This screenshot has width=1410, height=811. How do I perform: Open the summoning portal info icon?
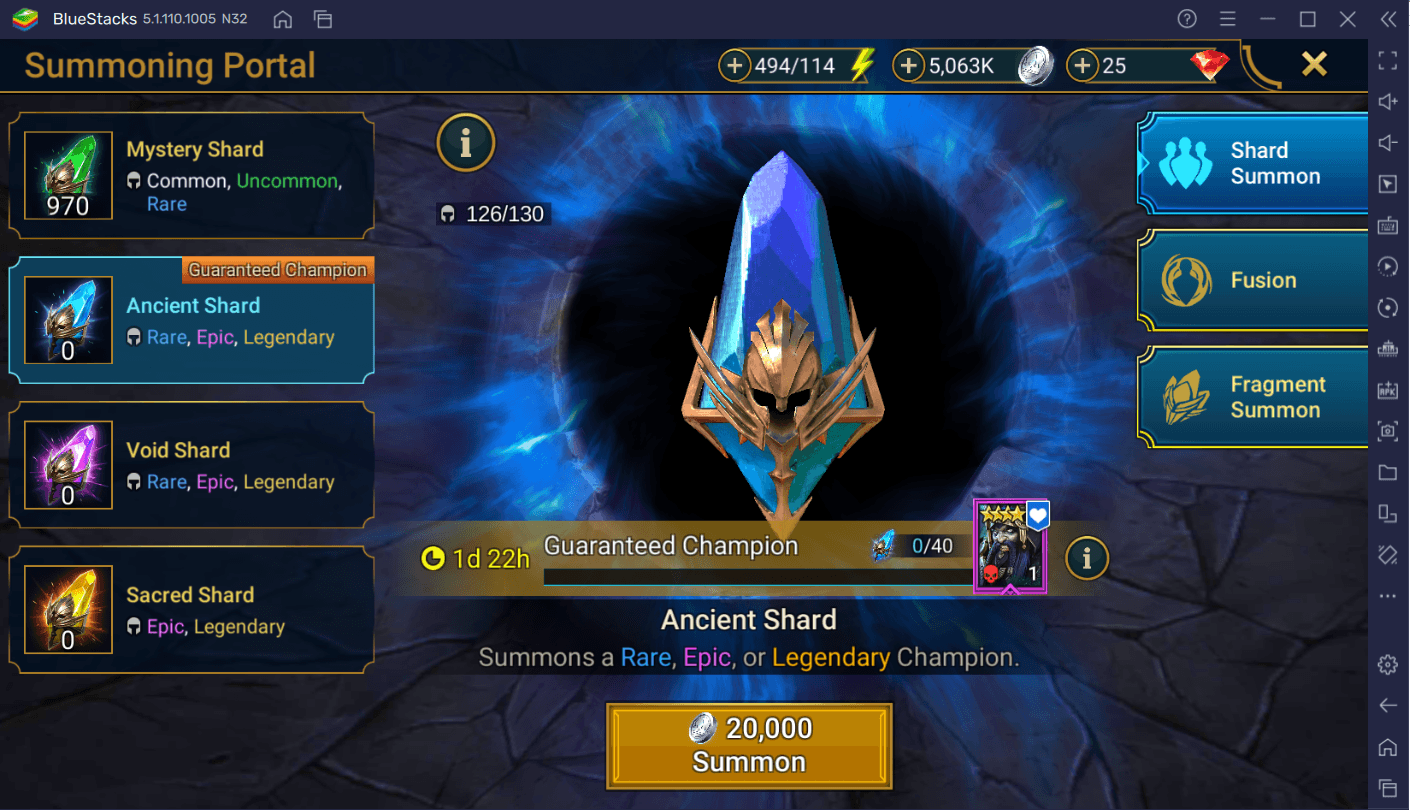[x=466, y=143]
